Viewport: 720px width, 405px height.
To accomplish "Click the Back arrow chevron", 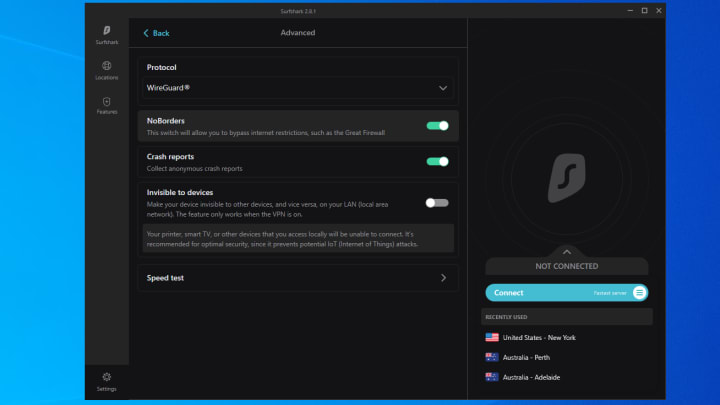I will click(x=146, y=33).
